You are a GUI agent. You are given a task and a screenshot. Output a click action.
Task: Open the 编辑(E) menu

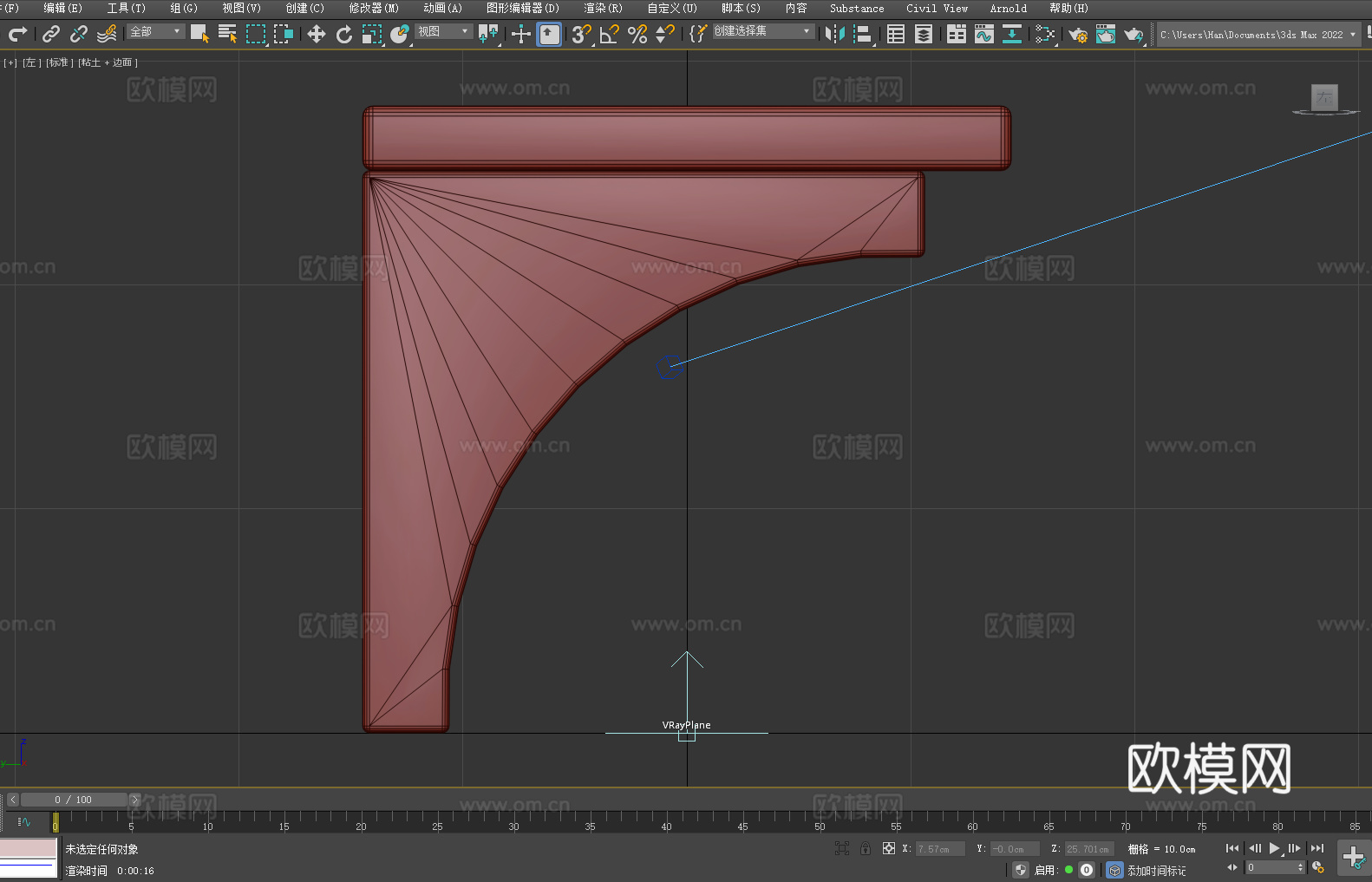tap(63, 8)
